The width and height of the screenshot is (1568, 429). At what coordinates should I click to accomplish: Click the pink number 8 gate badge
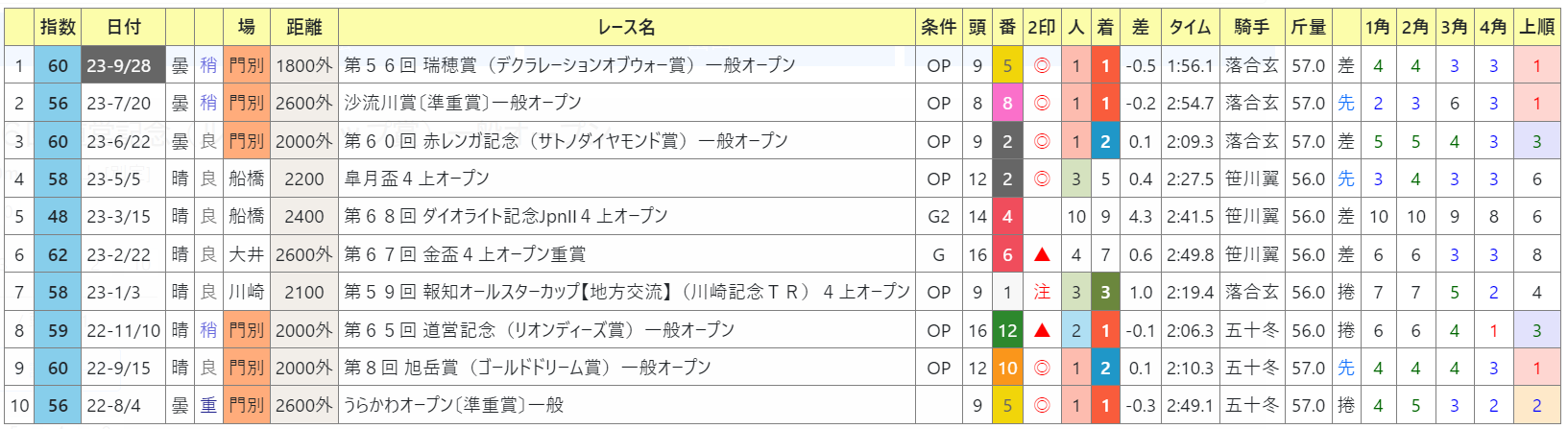click(1007, 104)
